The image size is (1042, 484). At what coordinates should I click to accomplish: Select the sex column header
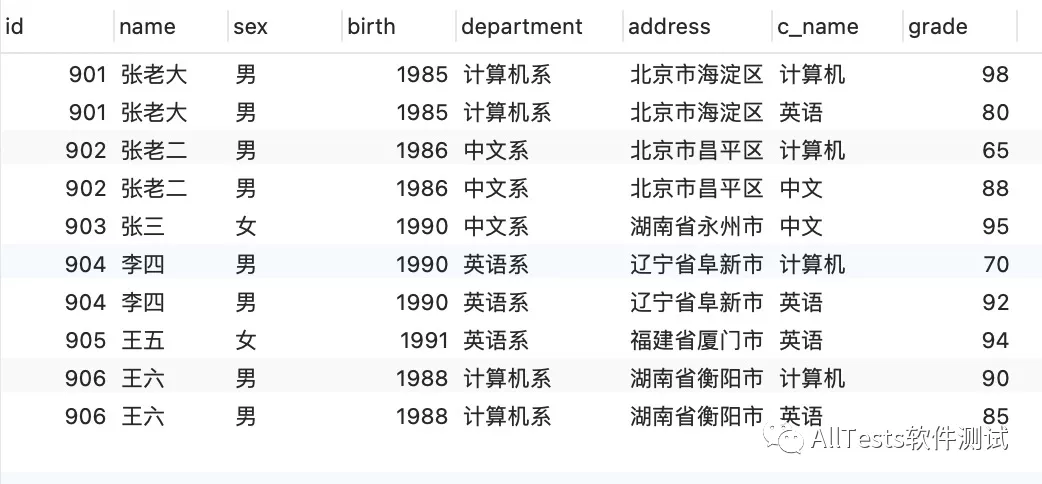point(251,27)
